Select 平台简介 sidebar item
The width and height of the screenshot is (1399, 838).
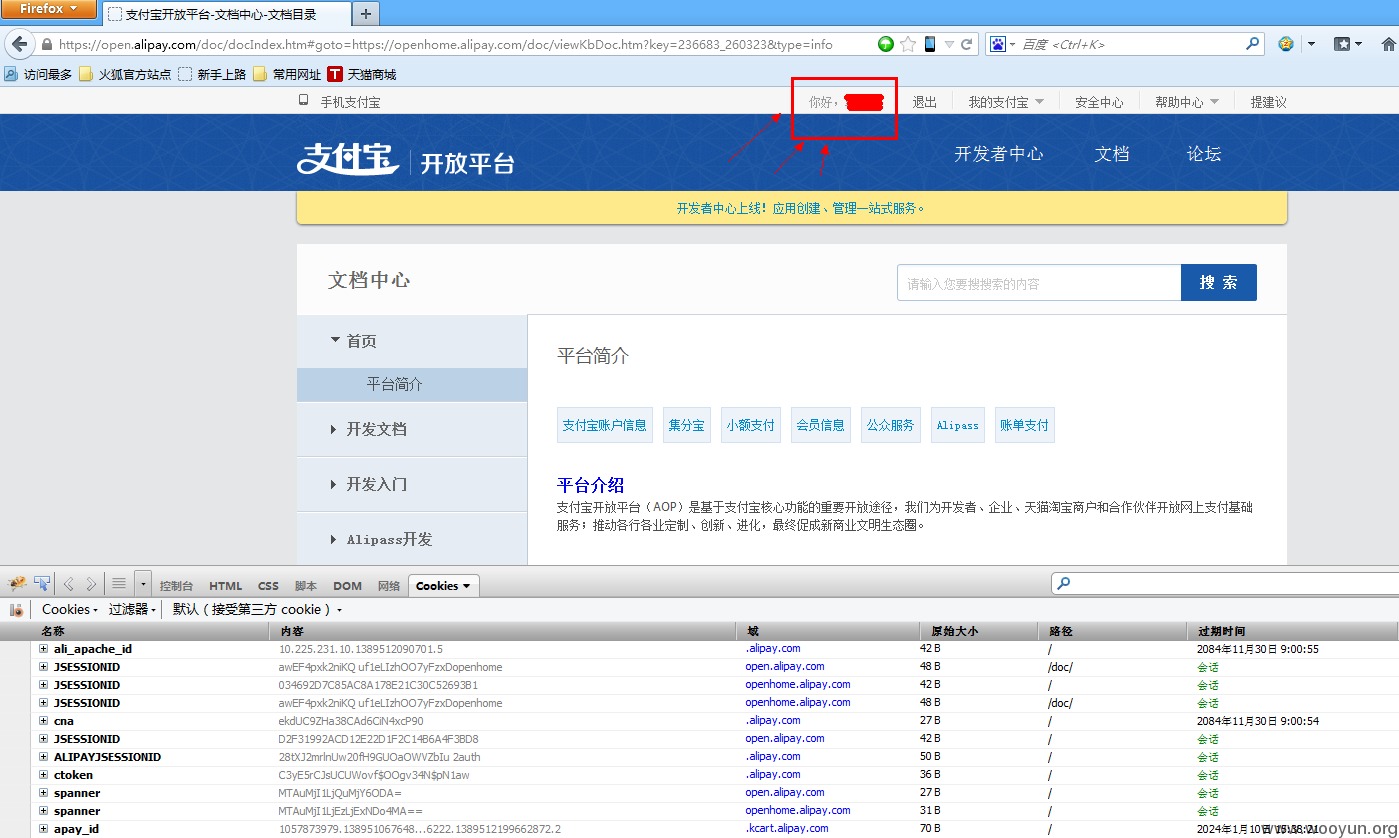[x=412, y=384]
